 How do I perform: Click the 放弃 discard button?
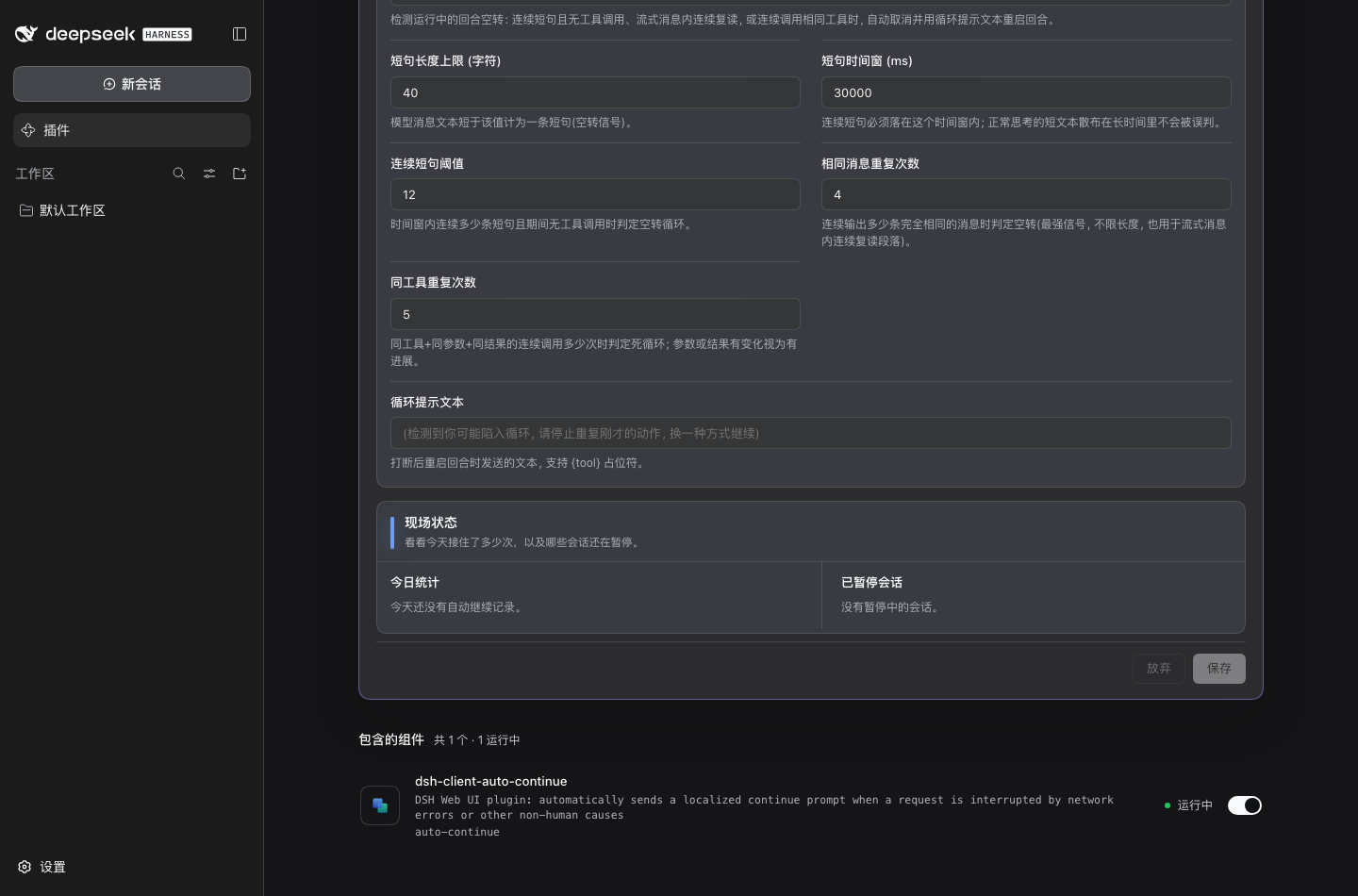click(1159, 669)
